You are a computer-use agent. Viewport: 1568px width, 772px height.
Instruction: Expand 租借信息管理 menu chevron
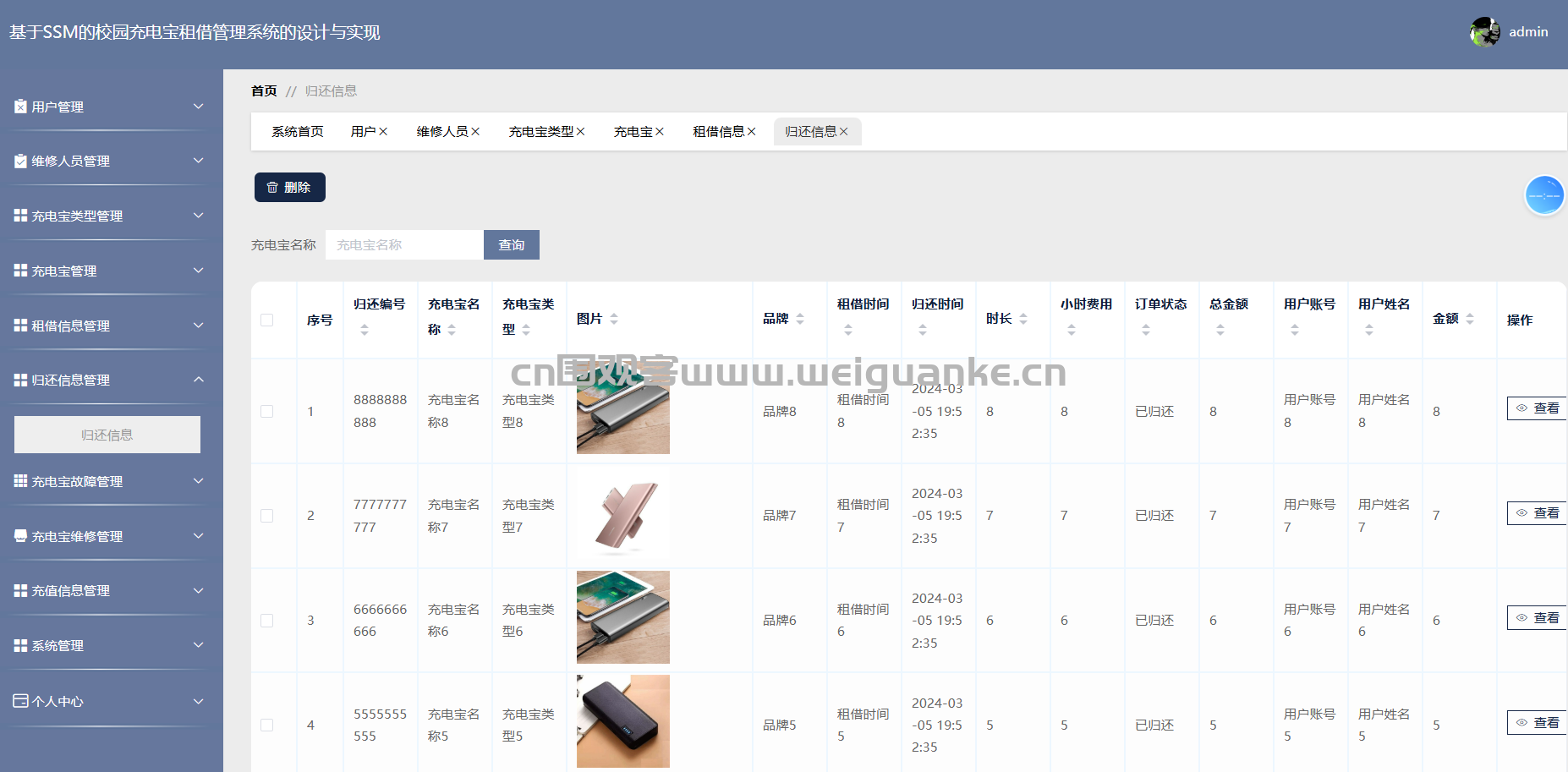(199, 325)
